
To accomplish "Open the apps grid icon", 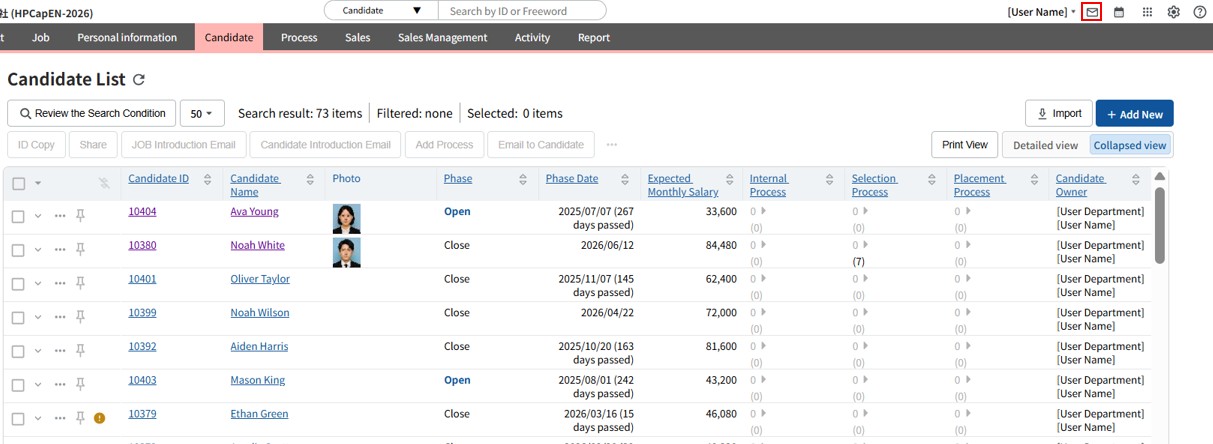I will coord(1147,12).
